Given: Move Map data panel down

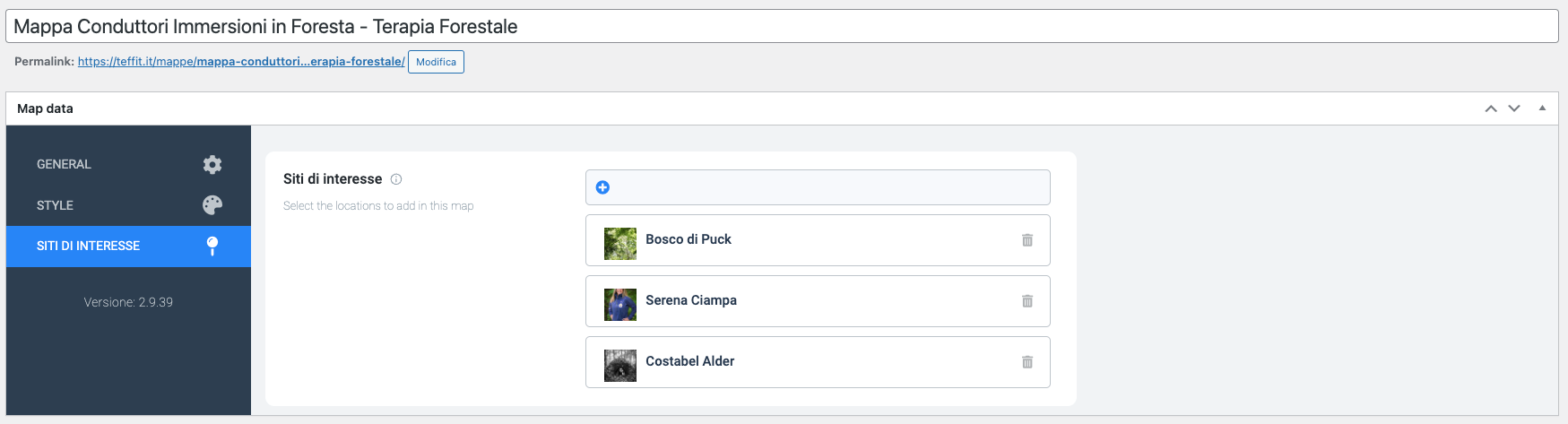Looking at the screenshot, I should 1514,108.
